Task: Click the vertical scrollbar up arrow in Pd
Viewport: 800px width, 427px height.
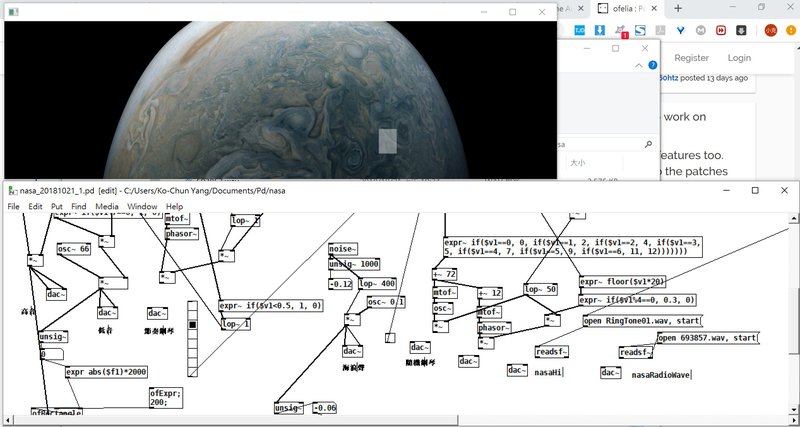Action: 793,218
